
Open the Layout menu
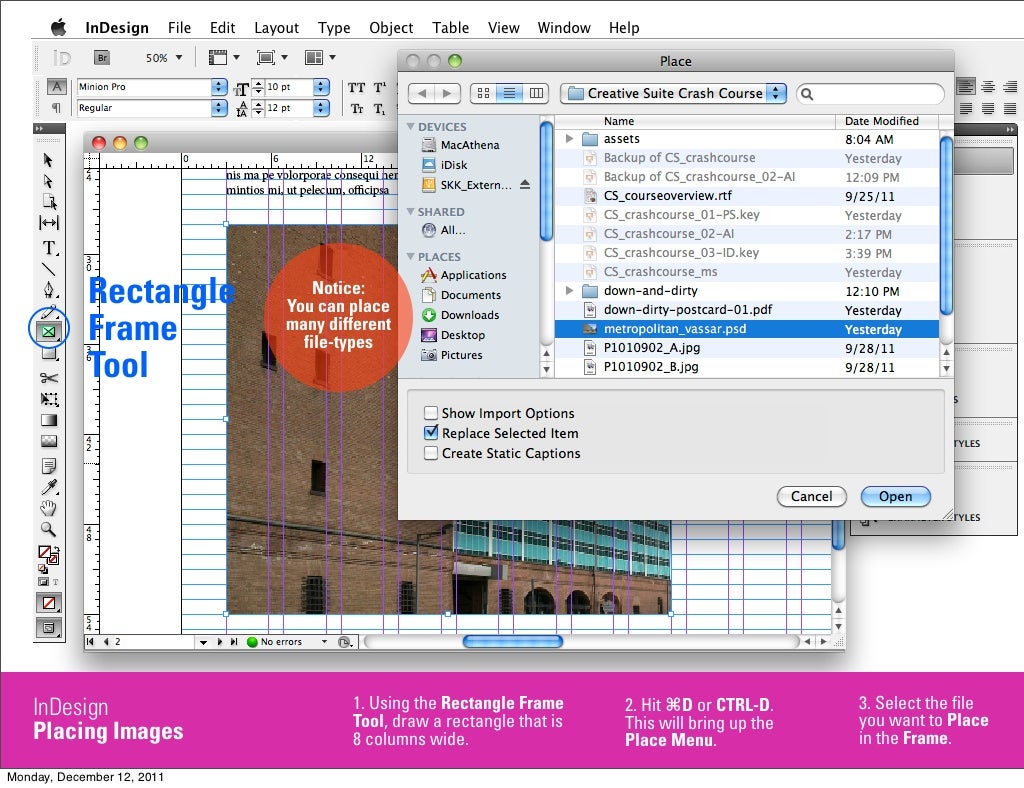pyautogui.click(x=276, y=27)
